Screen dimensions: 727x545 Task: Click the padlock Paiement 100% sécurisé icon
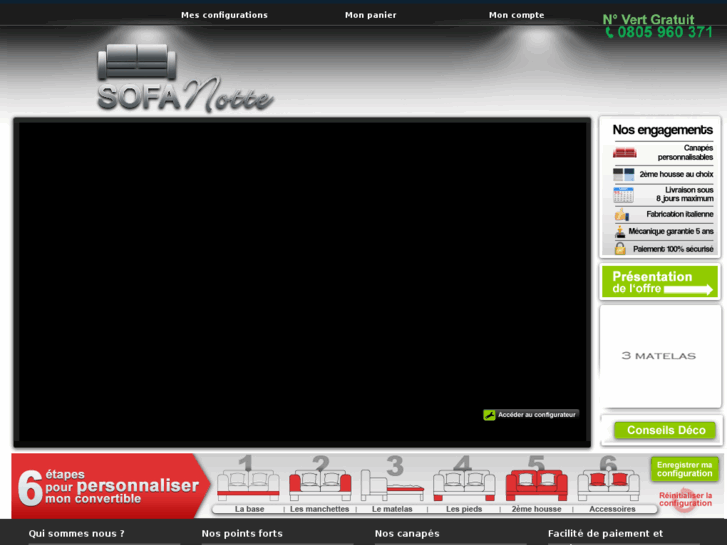coord(620,249)
